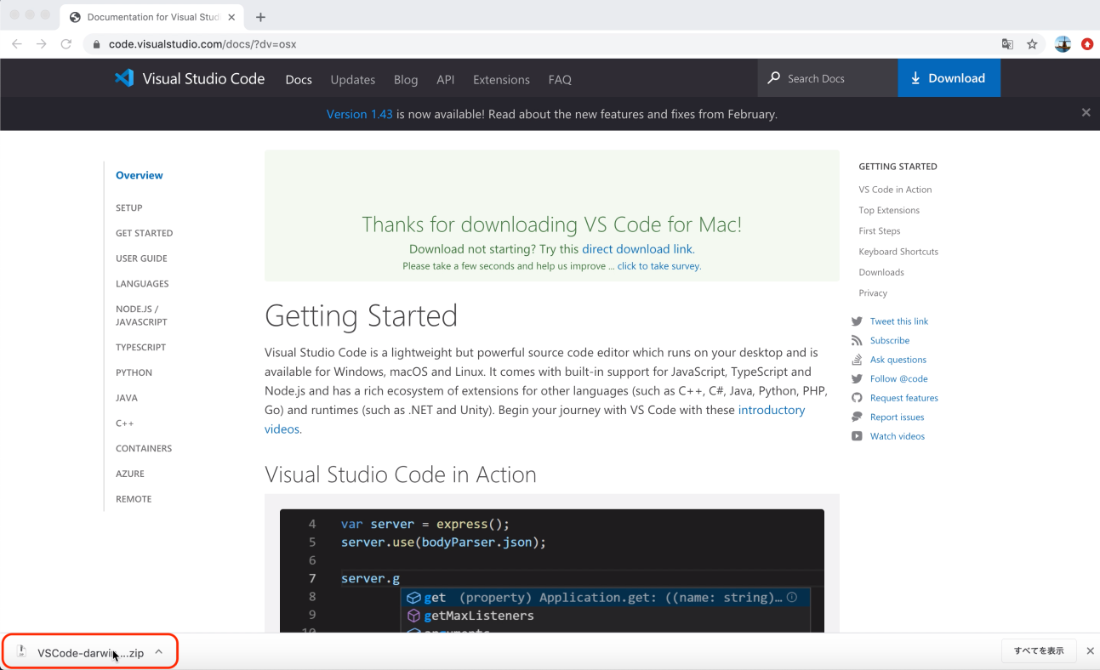
Task: Click the Tweet this link text
Action: (899, 321)
